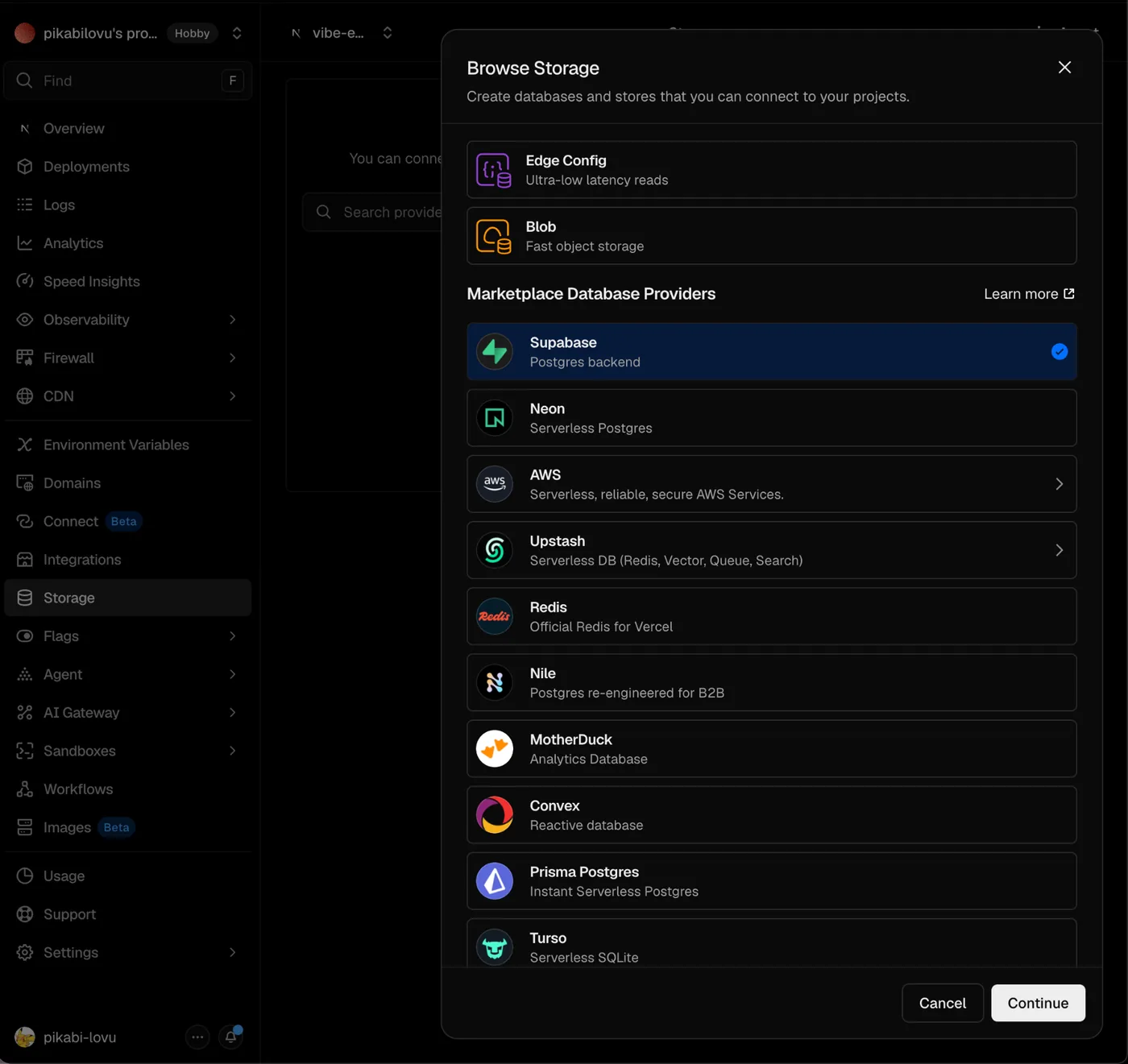
Task: Open notifications bell icon
Action: [x=231, y=1037]
